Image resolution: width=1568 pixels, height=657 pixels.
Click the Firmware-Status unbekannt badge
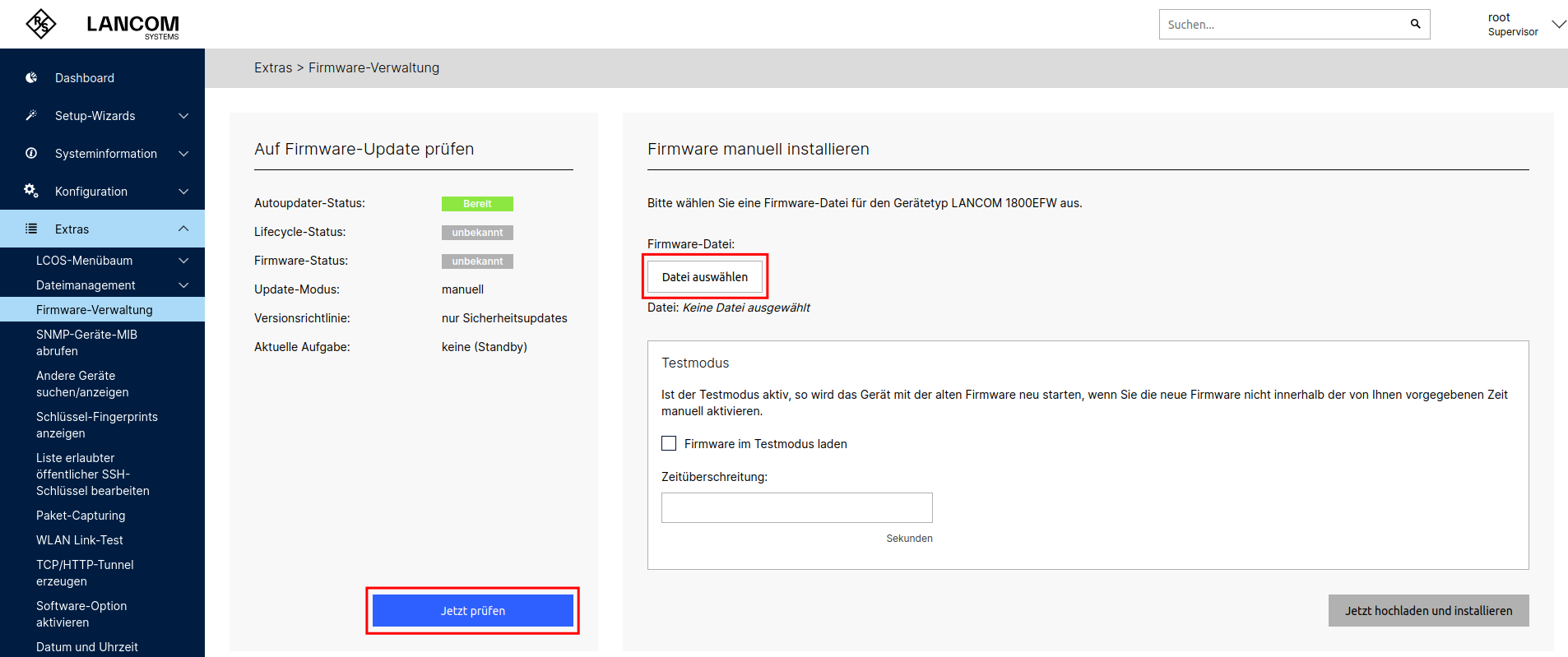(x=477, y=261)
